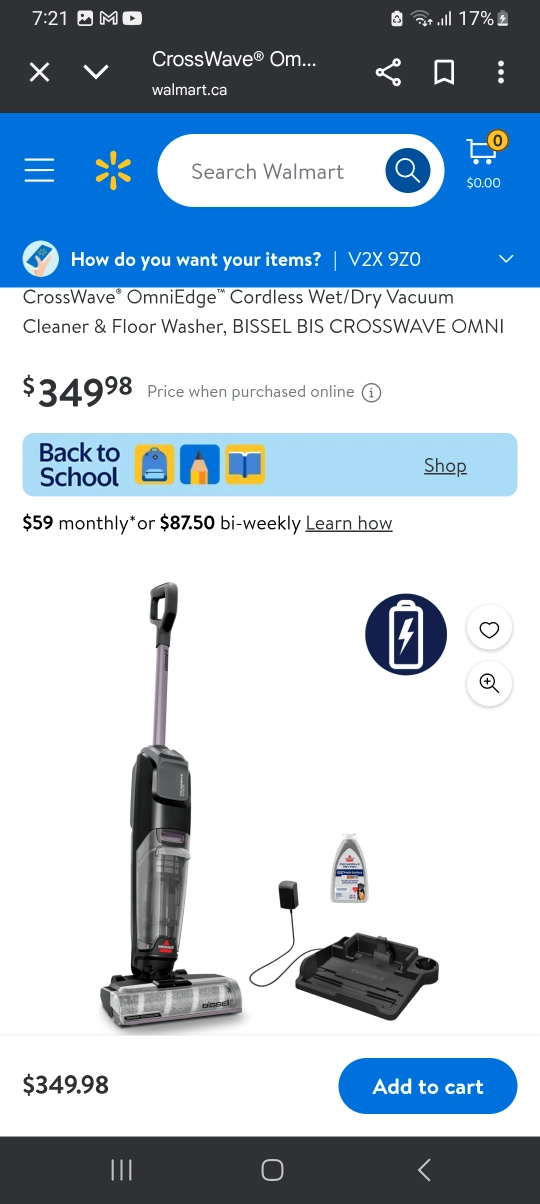
Task: Zoom into the product image with magnifier
Action: point(489,683)
